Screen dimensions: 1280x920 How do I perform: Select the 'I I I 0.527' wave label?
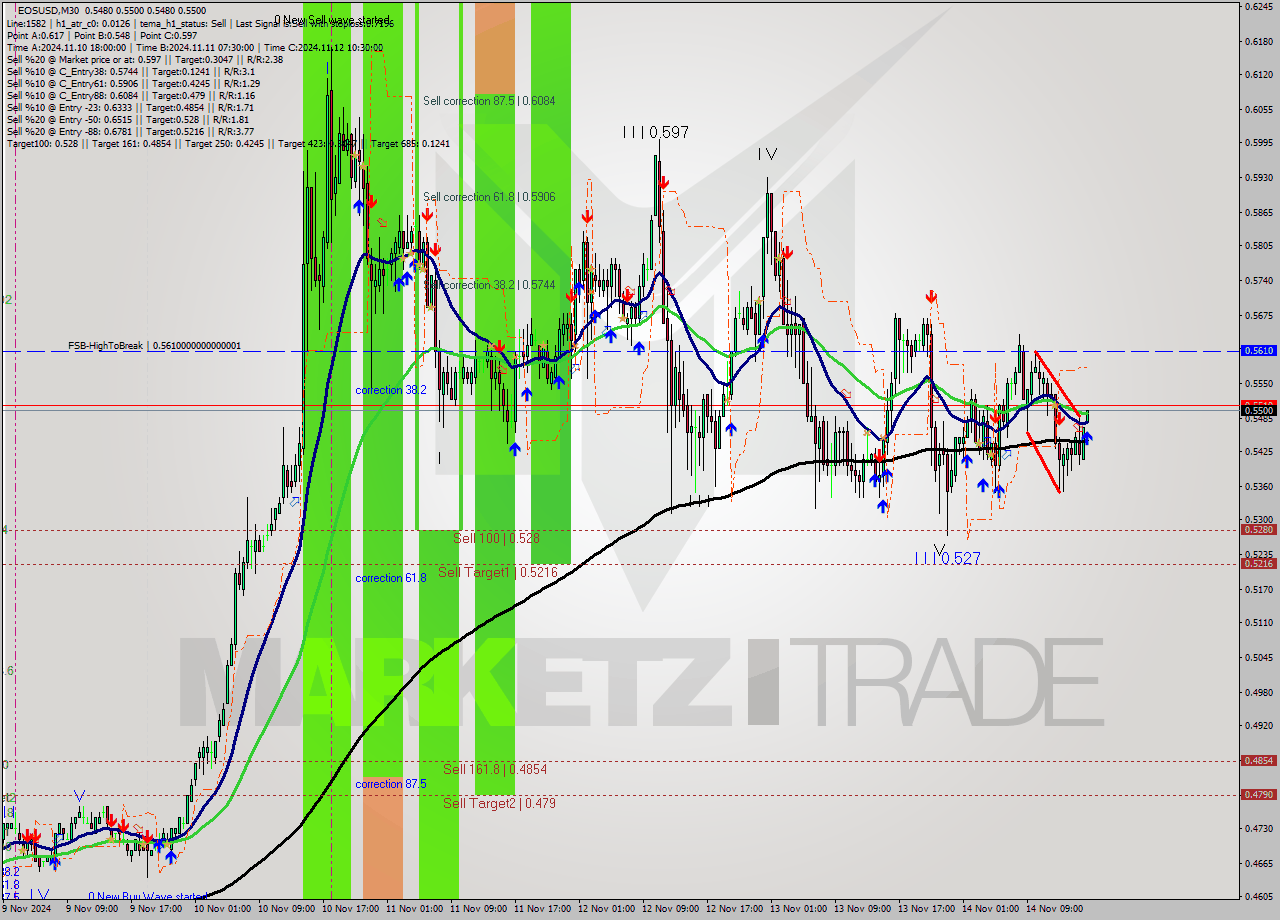pos(947,559)
